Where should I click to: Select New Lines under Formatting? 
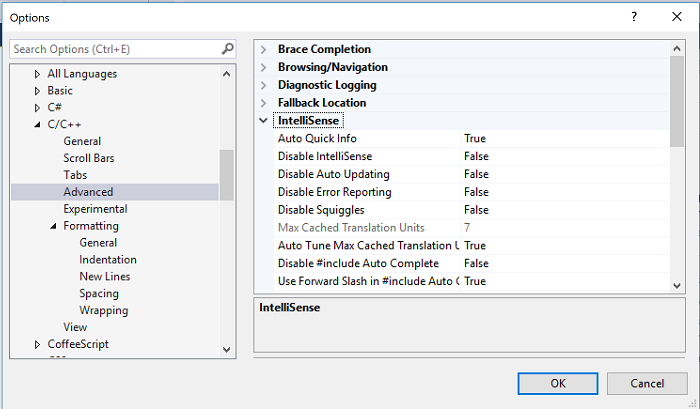(105, 277)
